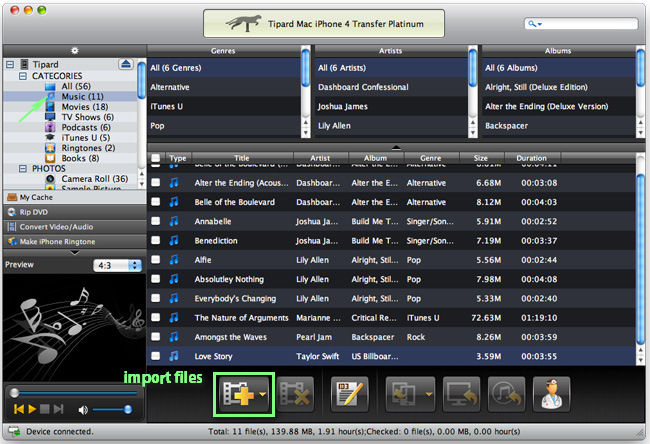Image resolution: width=650 pixels, height=444 pixels.
Task: Check the Alfie row checkbox
Action: click(x=155, y=259)
